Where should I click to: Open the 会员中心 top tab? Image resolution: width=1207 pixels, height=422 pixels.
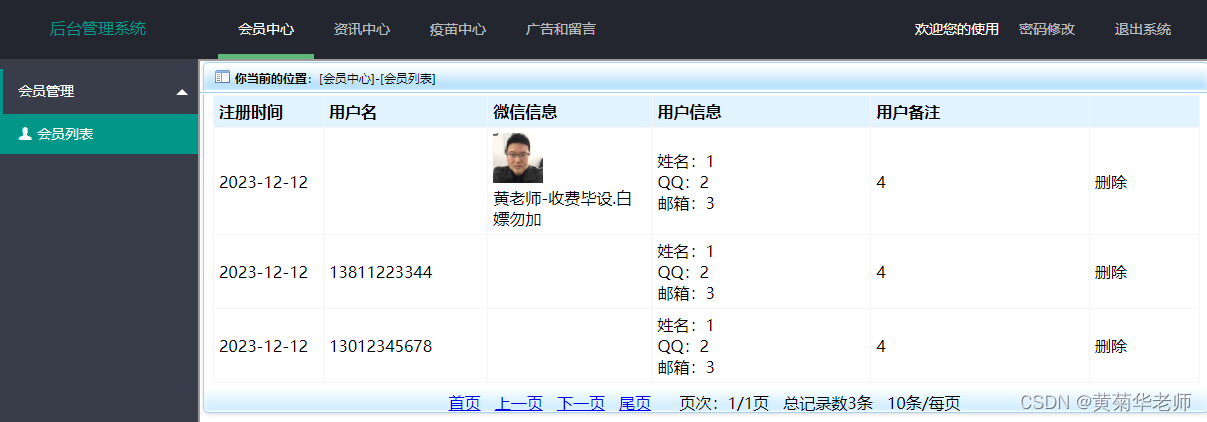(266, 29)
